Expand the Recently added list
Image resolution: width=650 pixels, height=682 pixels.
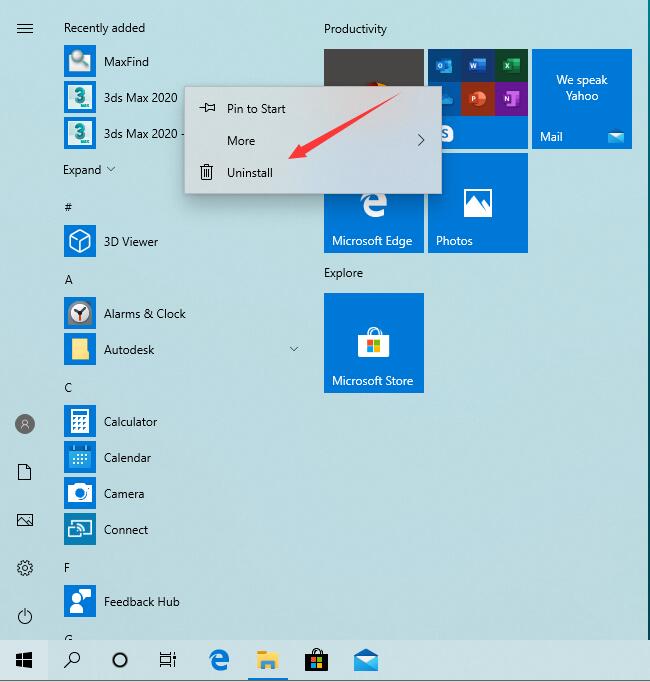[89, 170]
